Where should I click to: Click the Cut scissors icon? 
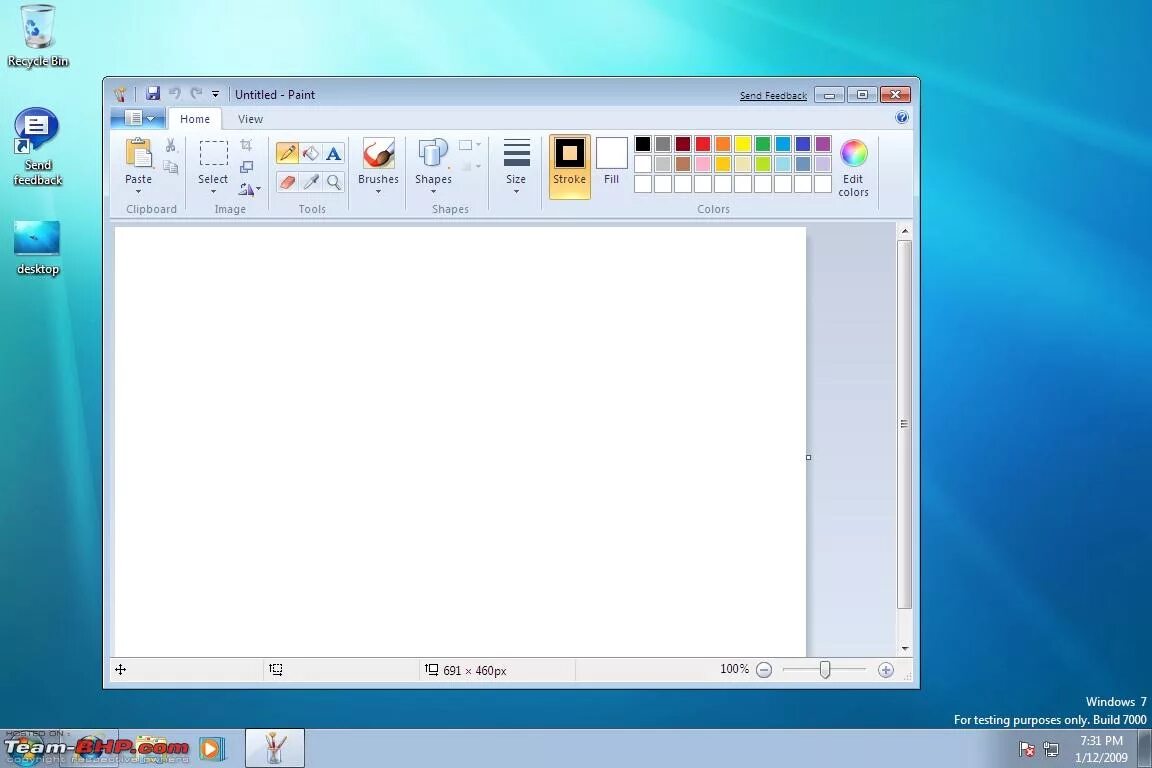pyautogui.click(x=170, y=146)
